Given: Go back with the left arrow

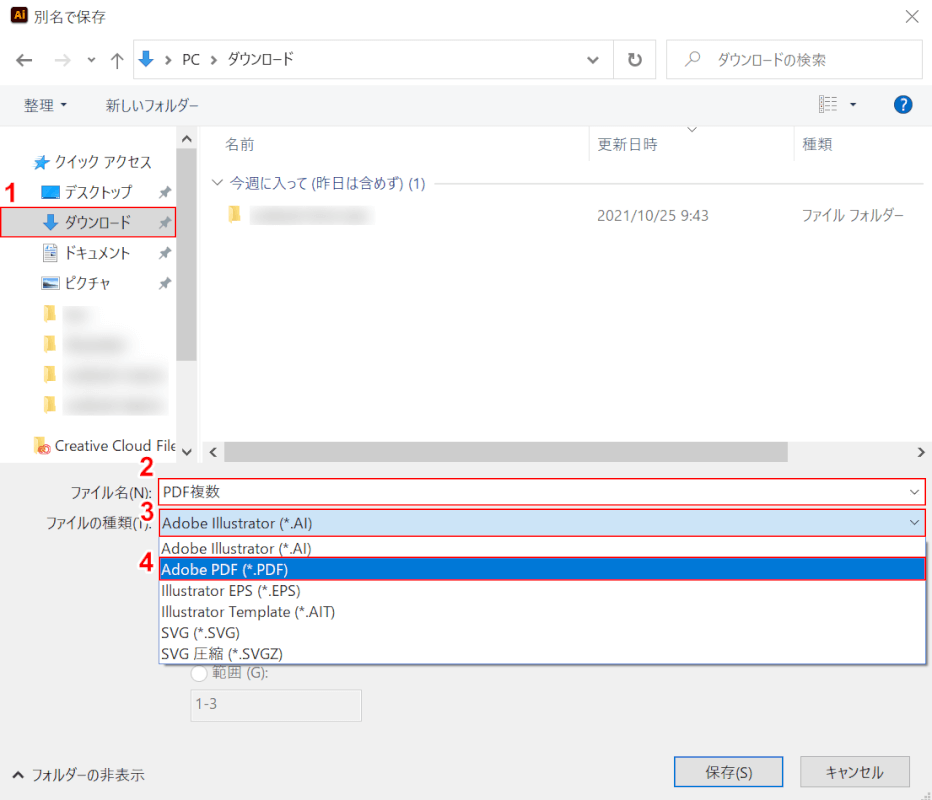Looking at the screenshot, I should click(x=24, y=60).
